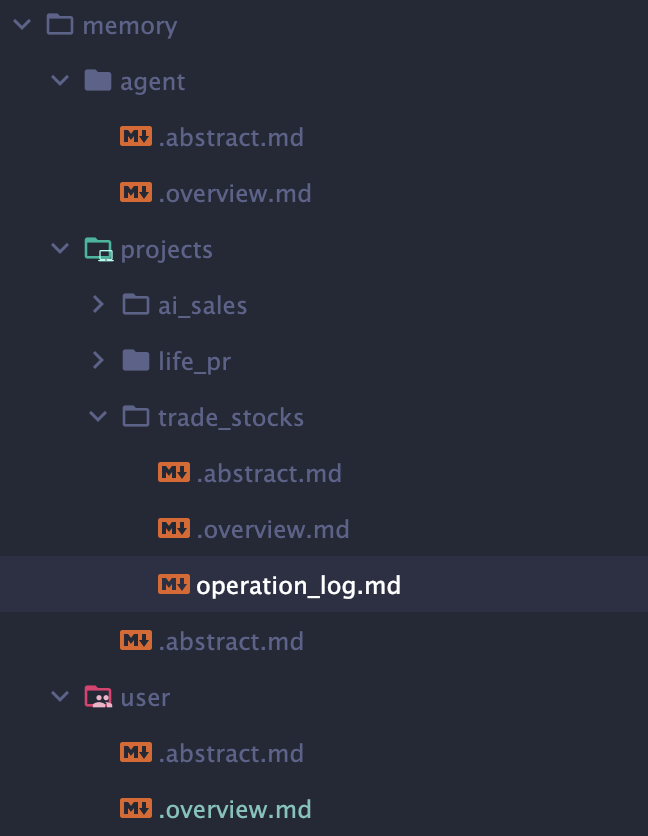The image size is (648, 836).
Task: Click markdown icon of agent .overview.md
Action: click(136, 192)
